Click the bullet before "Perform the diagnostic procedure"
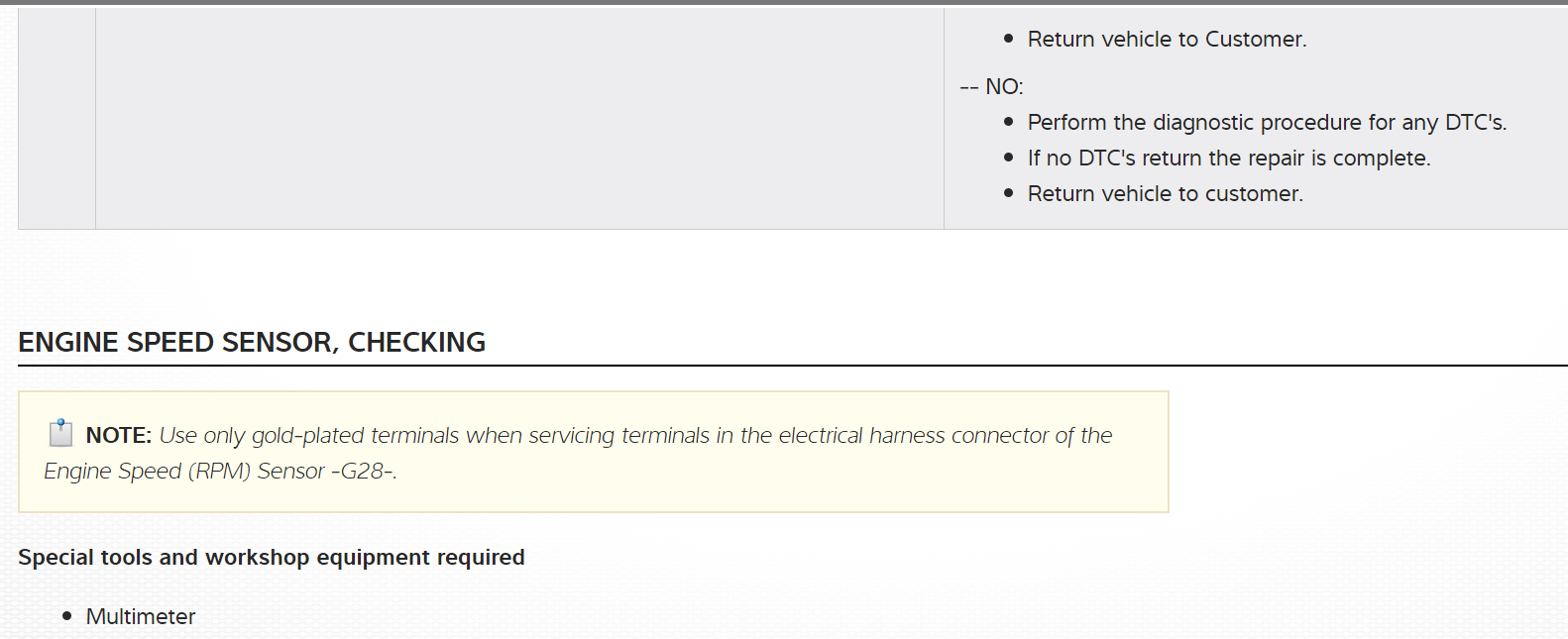 (1009, 122)
